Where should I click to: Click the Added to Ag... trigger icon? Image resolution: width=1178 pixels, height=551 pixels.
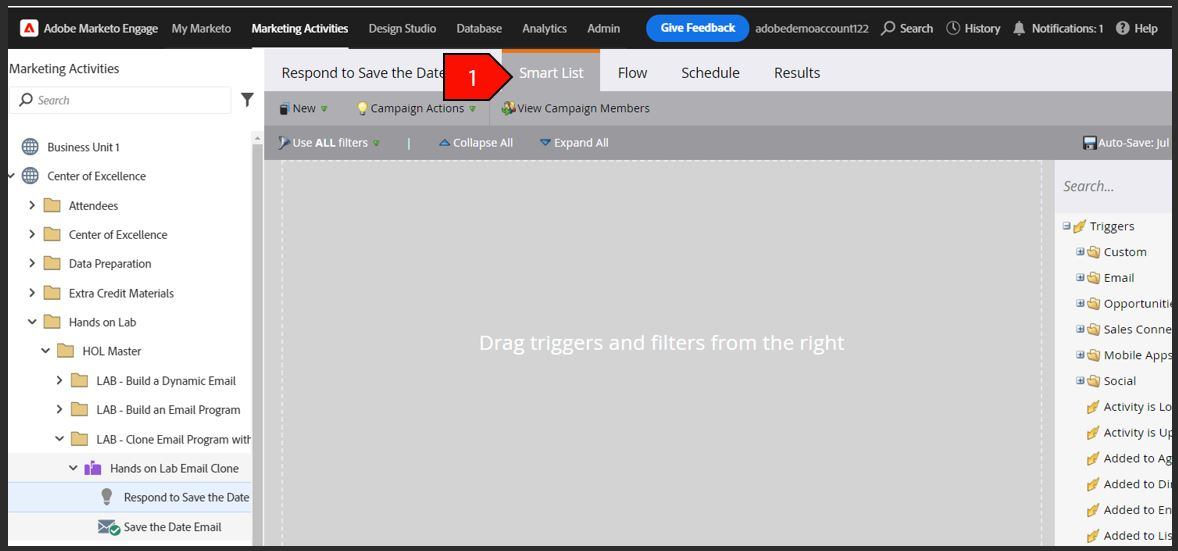coord(1093,459)
